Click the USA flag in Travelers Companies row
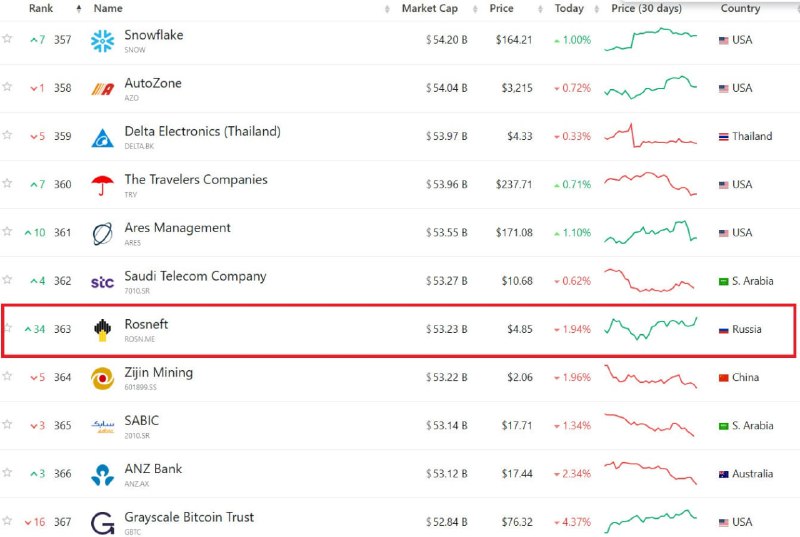Image resolution: width=800 pixels, height=537 pixels. [723, 185]
